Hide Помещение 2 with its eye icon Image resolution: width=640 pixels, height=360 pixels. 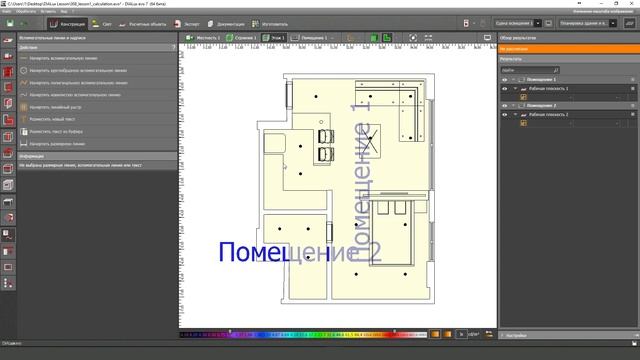coord(504,106)
